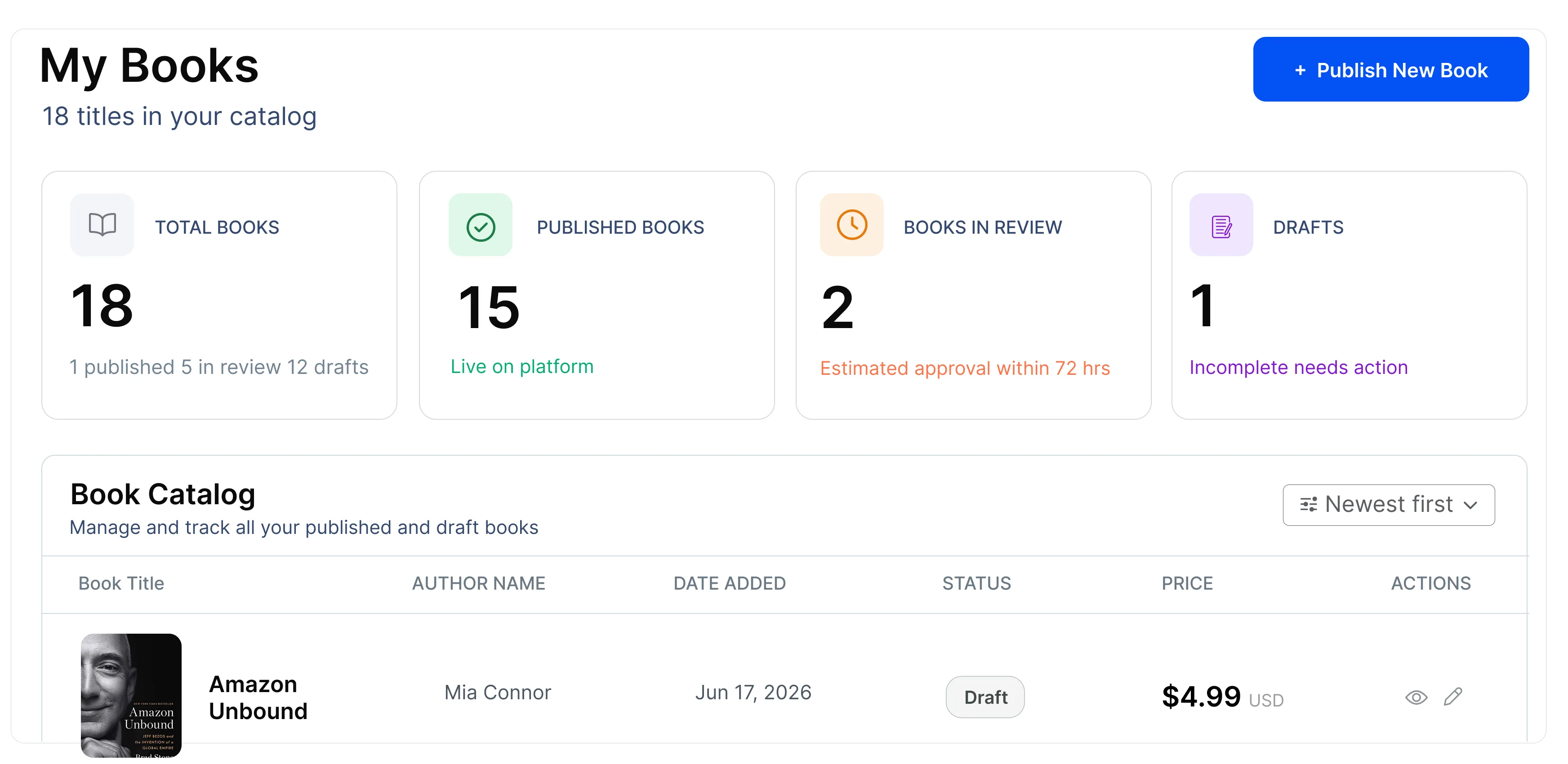Click the PRICE column header

(1187, 583)
